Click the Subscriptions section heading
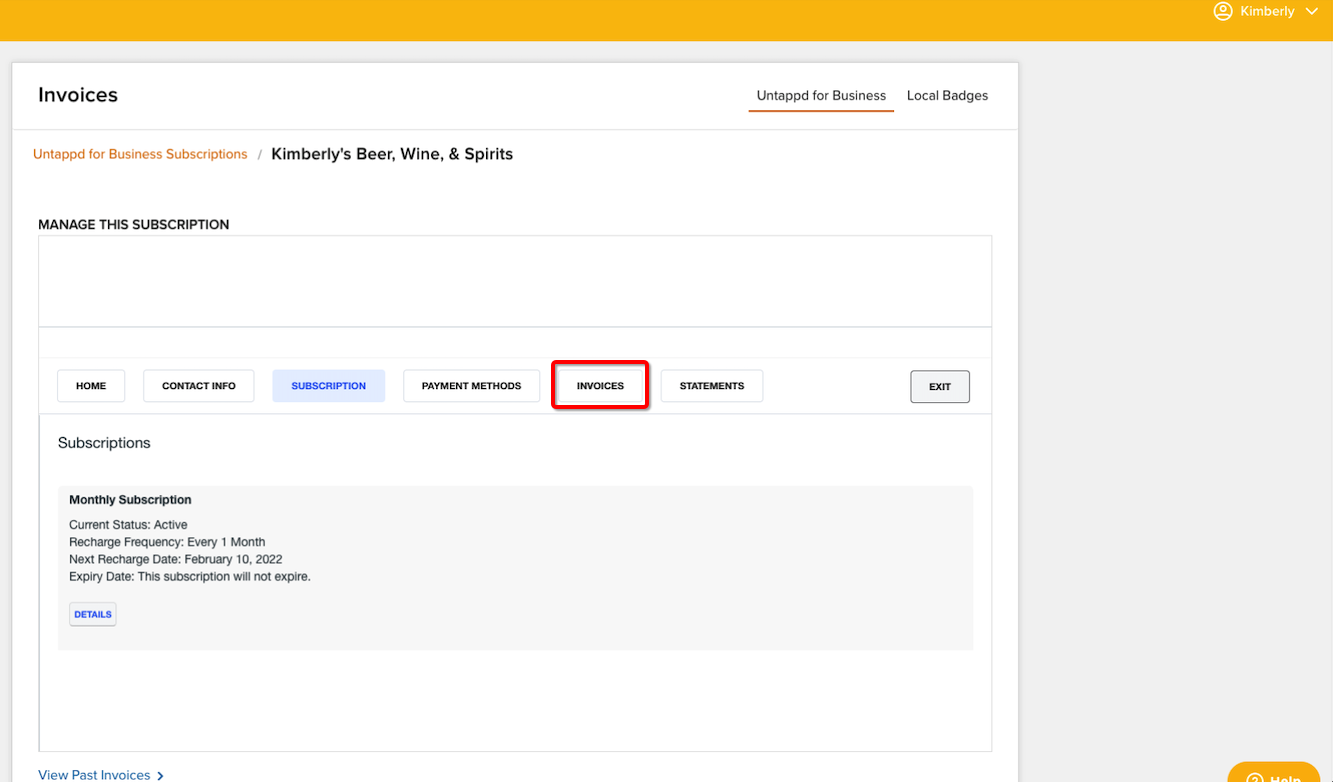Viewport: 1333px width, 782px height. click(x=104, y=443)
